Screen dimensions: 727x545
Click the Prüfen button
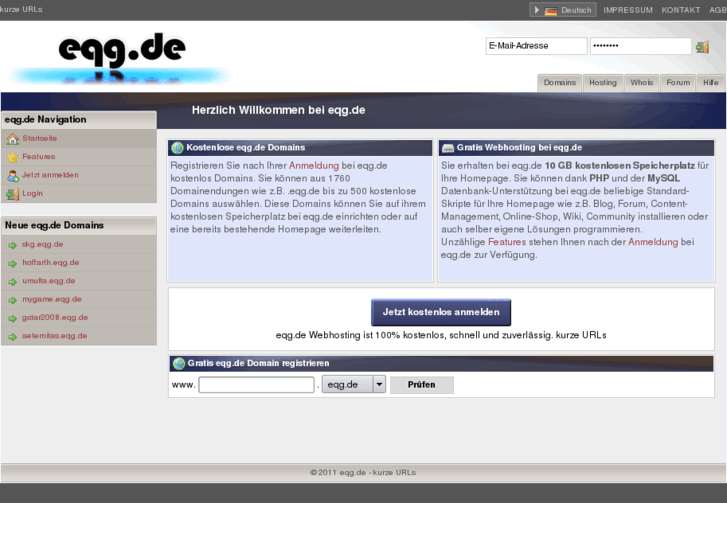421,385
